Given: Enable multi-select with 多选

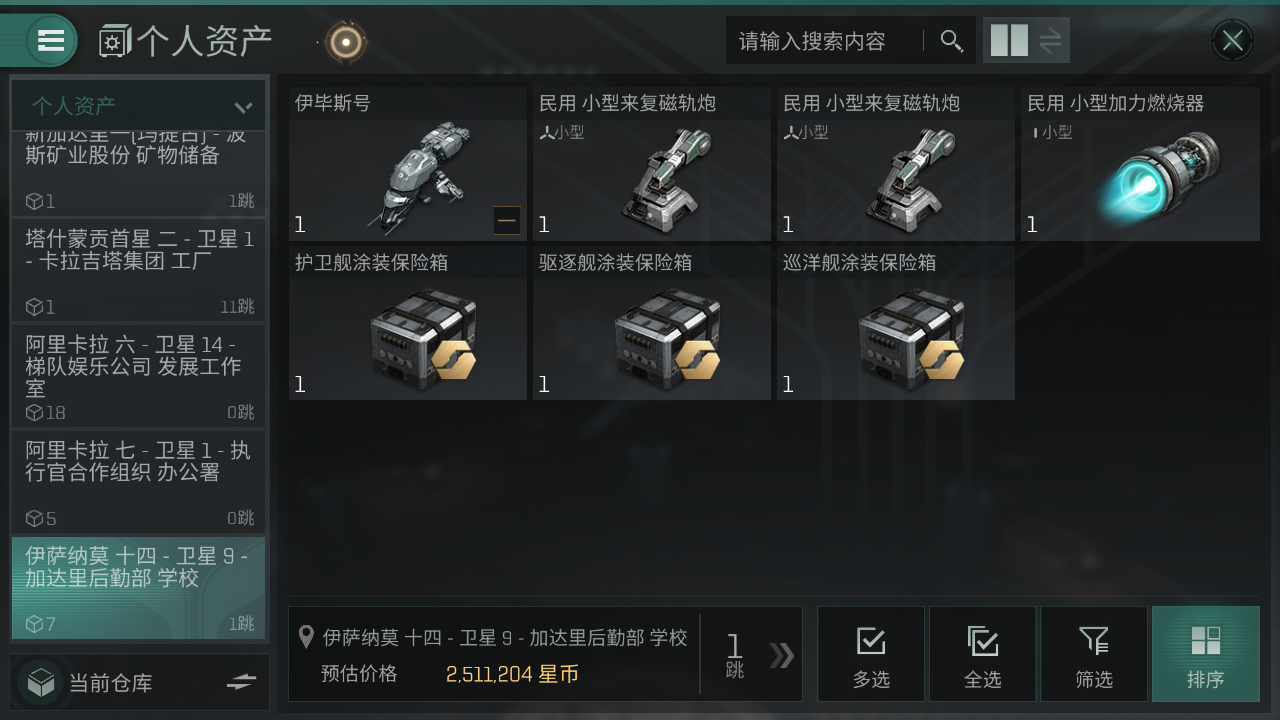Looking at the screenshot, I should coord(871,654).
